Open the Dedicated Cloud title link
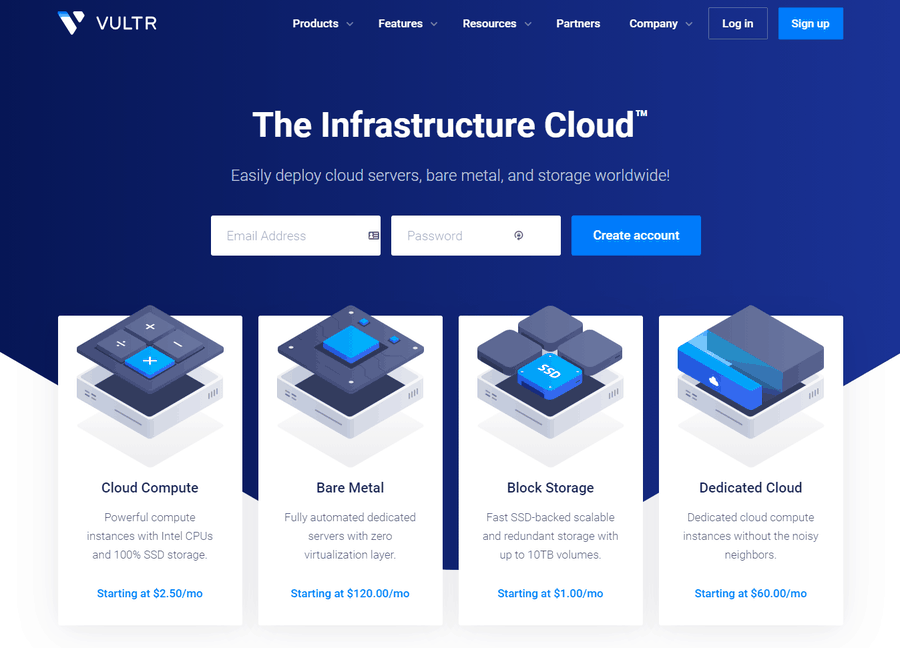900x648 pixels. [x=751, y=488]
